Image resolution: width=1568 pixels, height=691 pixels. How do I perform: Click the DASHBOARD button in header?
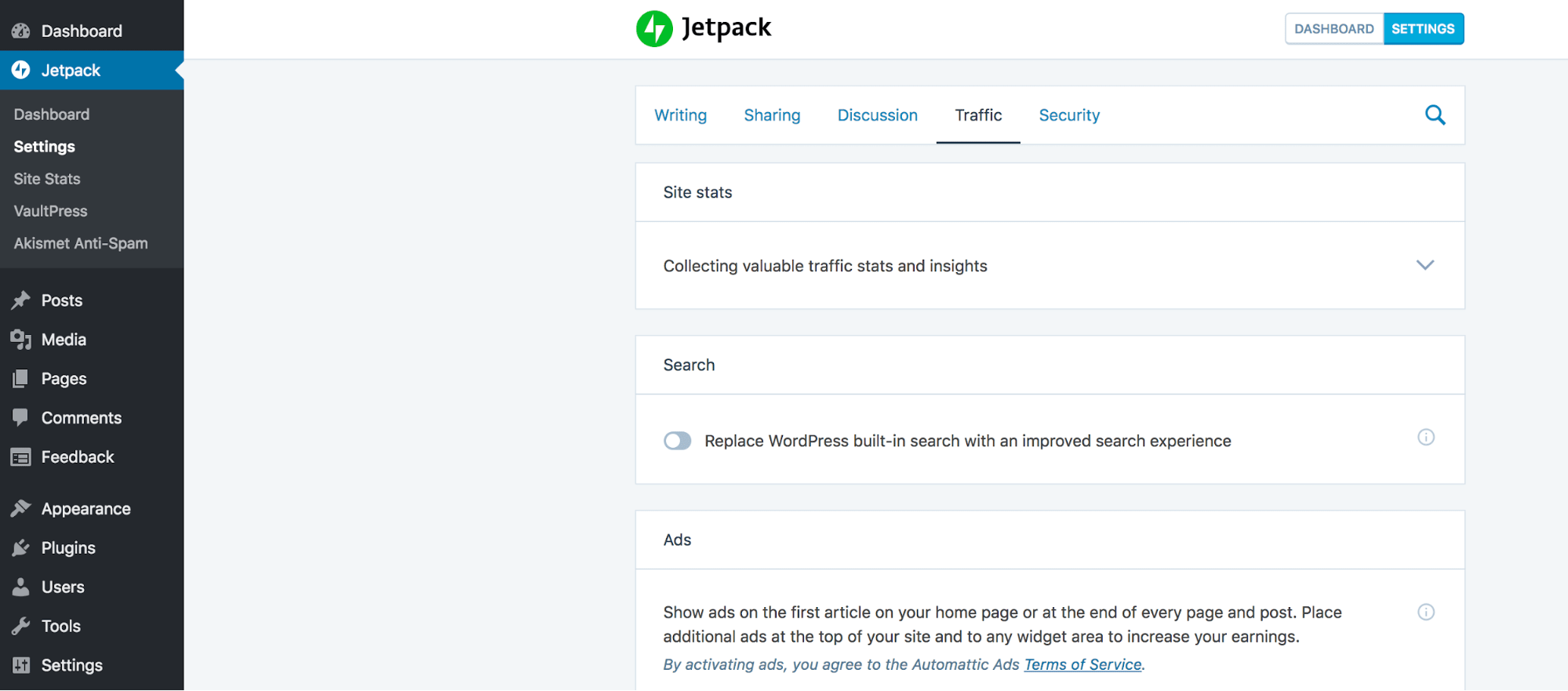click(1334, 29)
